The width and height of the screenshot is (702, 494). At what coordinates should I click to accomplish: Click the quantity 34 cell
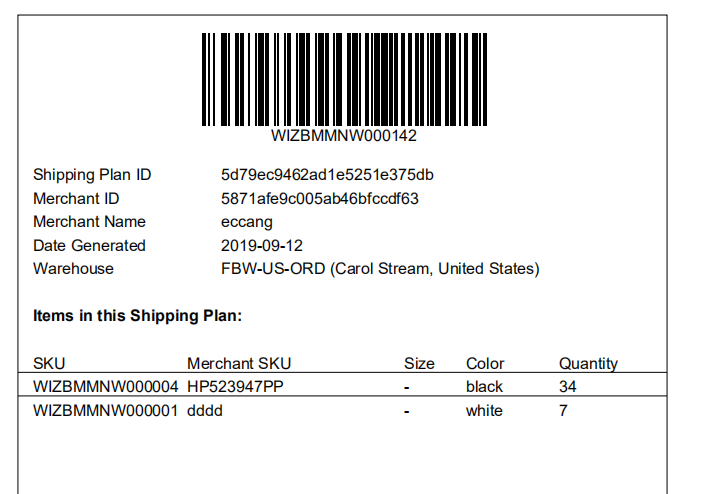tap(567, 387)
